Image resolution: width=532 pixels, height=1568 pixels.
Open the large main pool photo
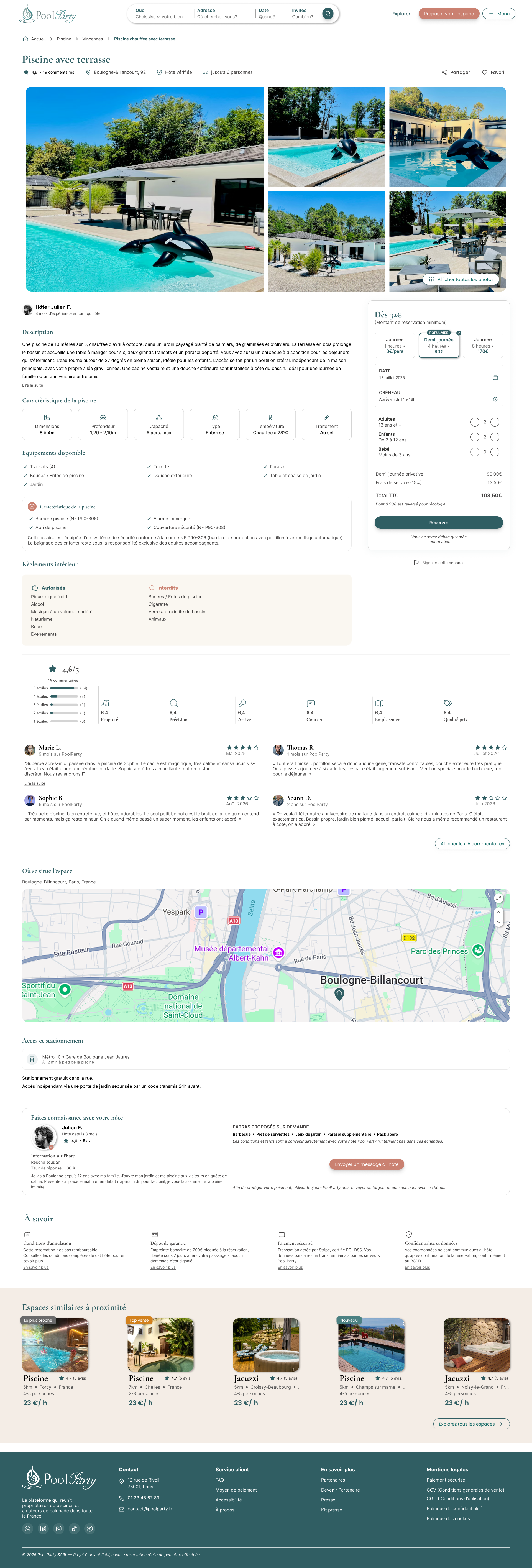point(145,189)
